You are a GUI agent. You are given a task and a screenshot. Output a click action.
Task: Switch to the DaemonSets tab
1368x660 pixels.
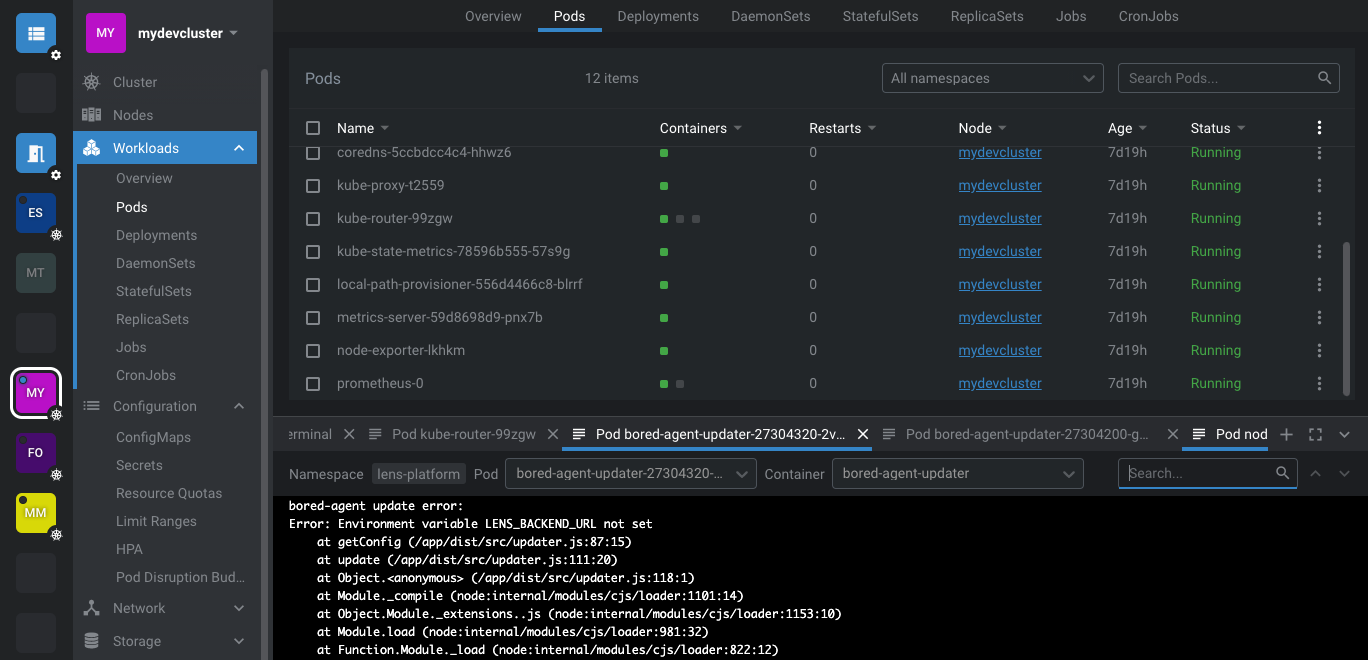click(x=771, y=16)
